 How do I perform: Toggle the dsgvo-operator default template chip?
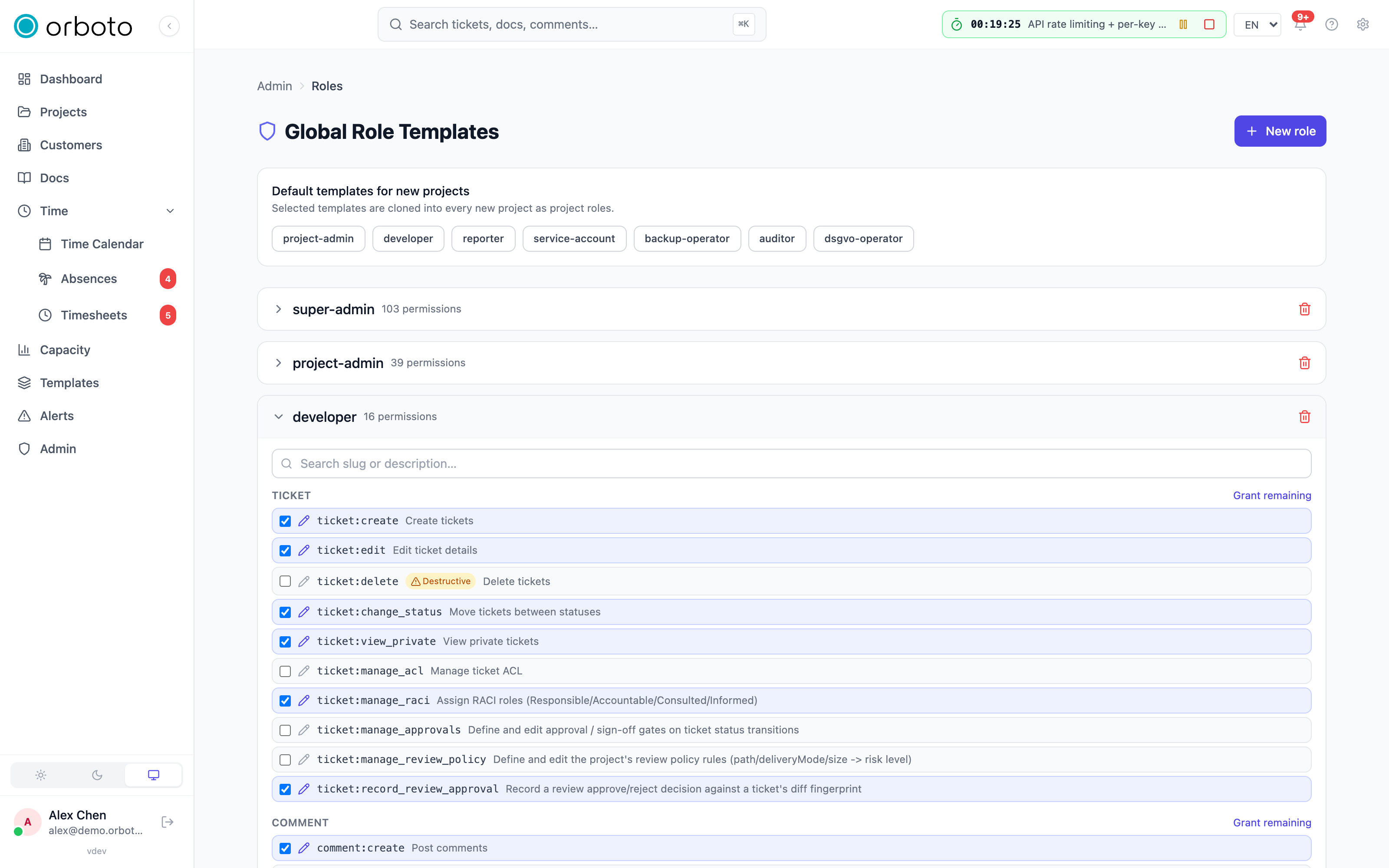click(862, 238)
